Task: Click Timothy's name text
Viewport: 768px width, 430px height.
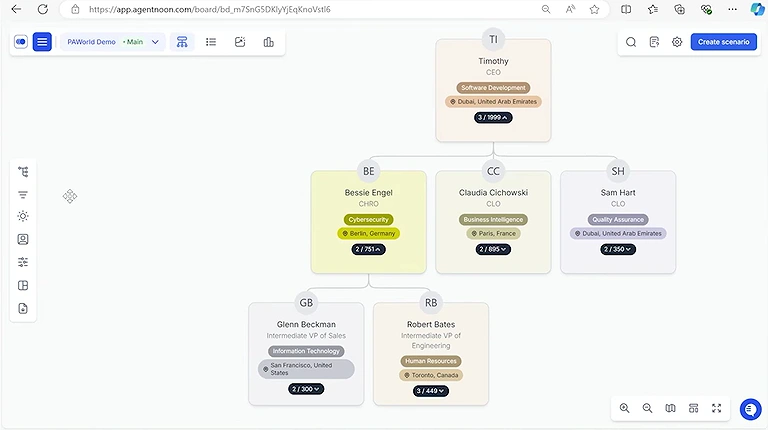Action: point(493,61)
